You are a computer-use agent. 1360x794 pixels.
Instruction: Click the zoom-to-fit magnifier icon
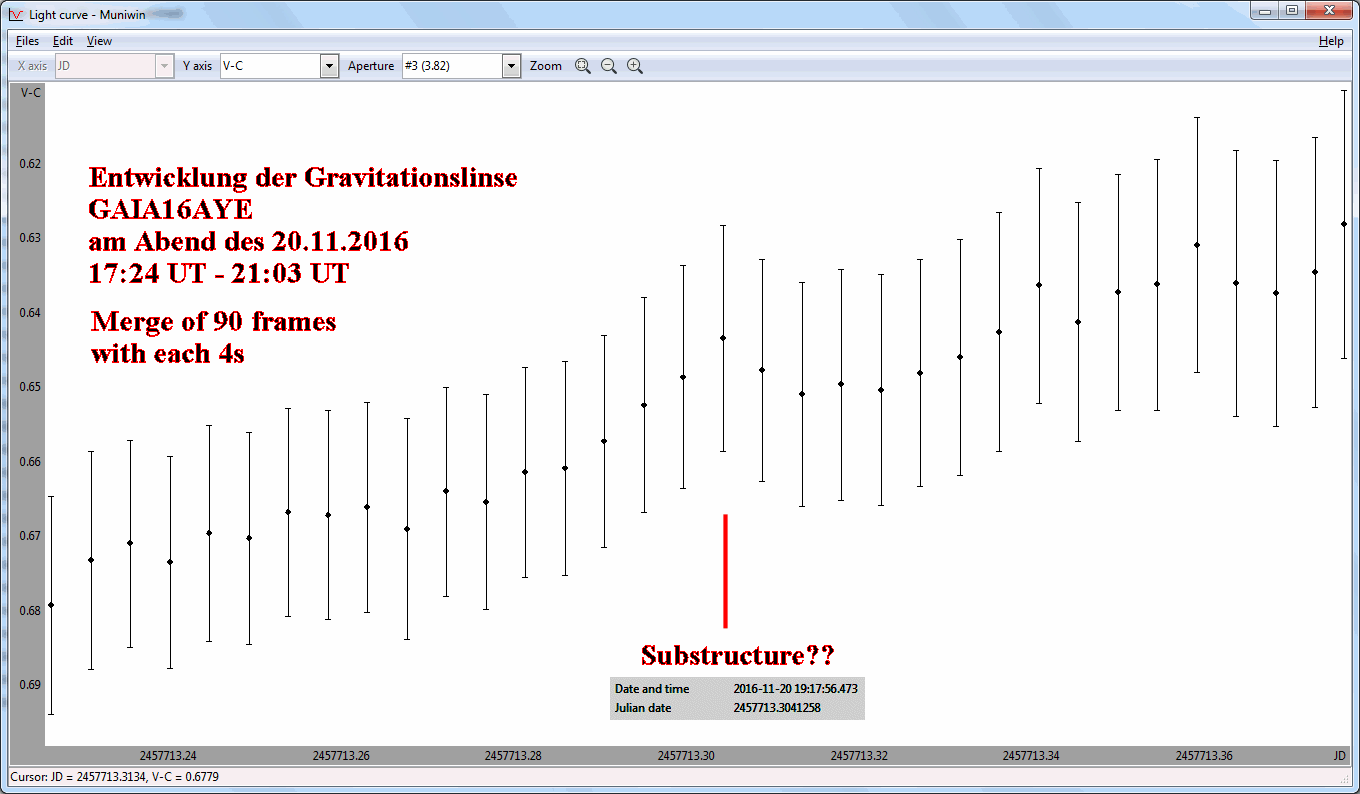(x=583, y=66)
